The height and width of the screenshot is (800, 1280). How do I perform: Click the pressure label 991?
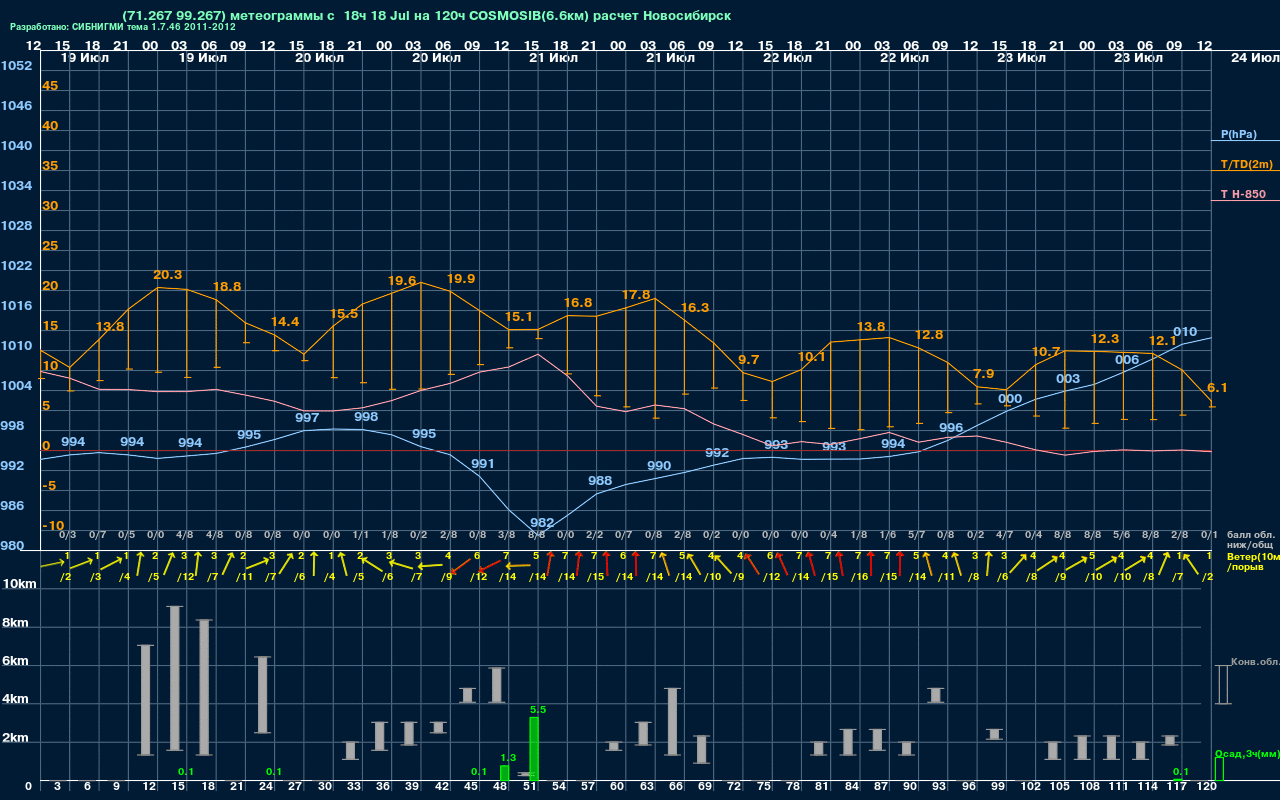[x=483, y=464]
